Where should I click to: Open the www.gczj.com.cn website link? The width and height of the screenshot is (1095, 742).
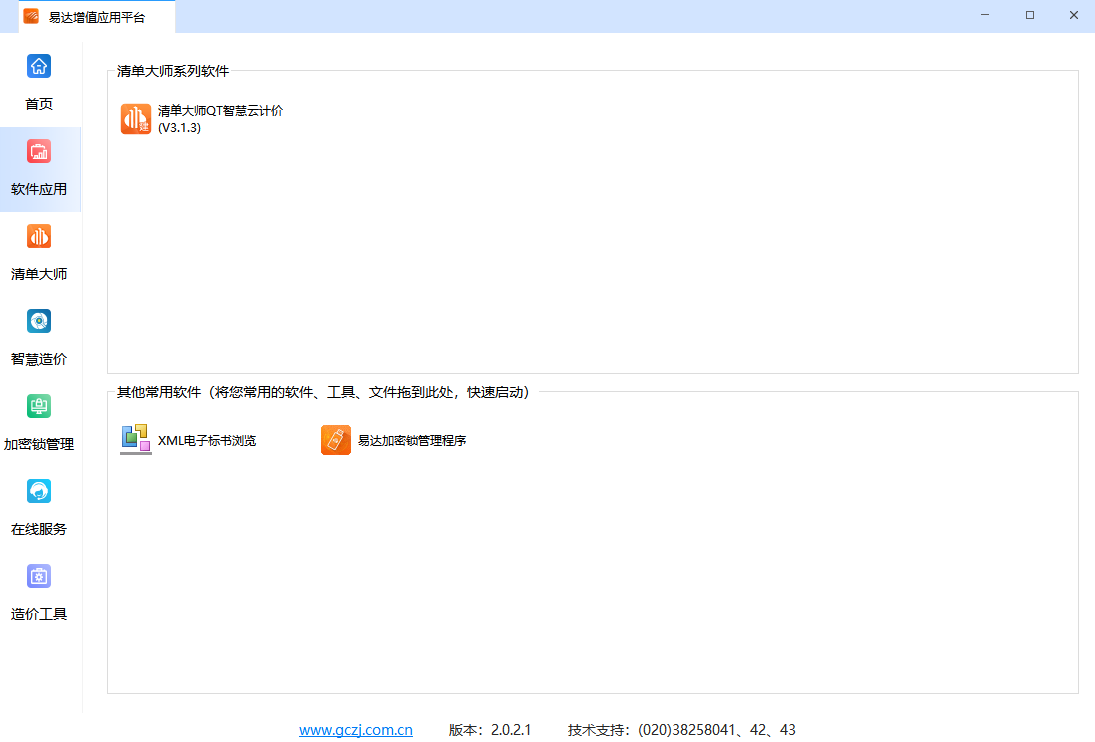coord(356,730)
